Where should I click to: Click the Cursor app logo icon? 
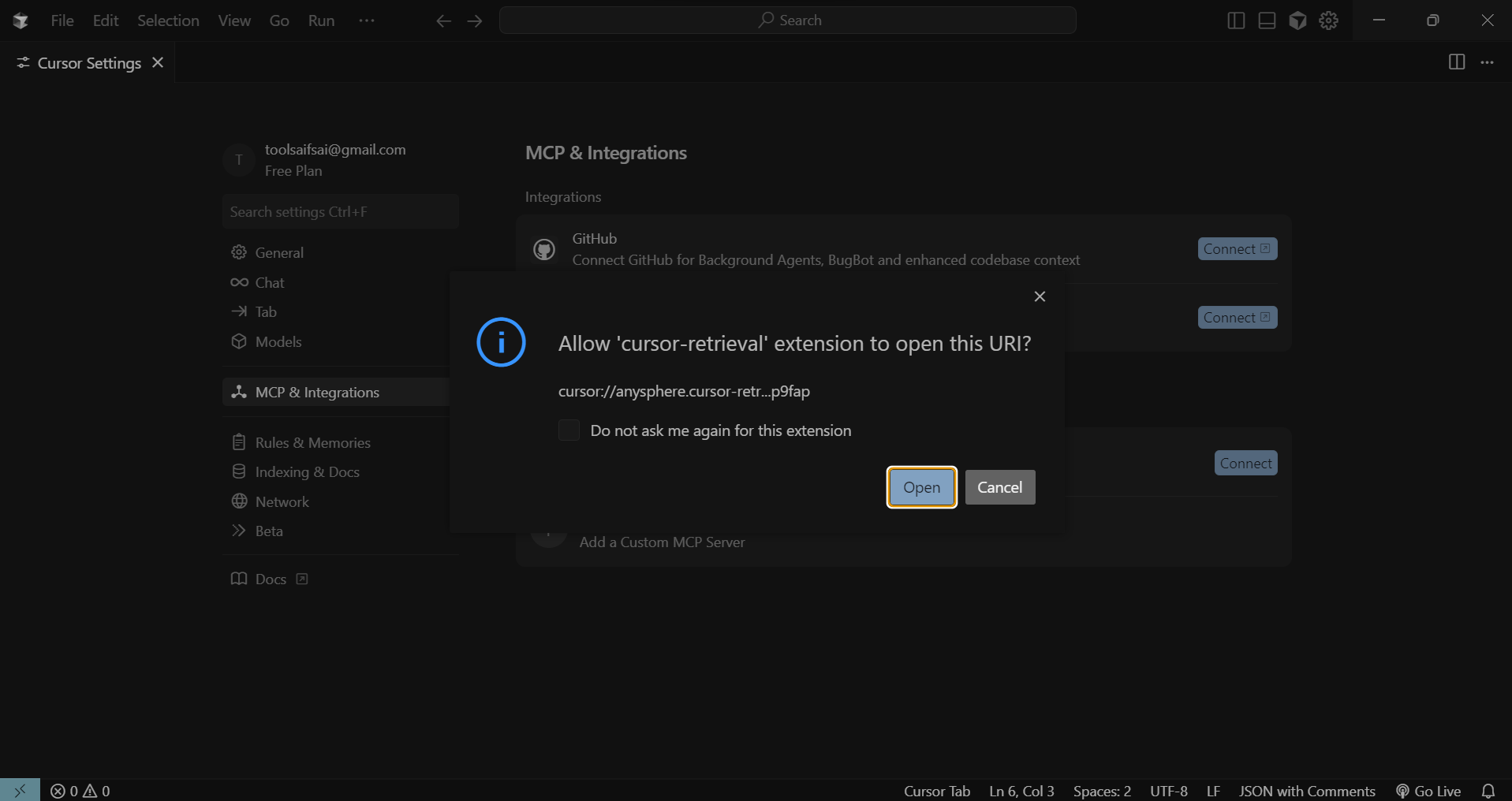pyautogui.click(x=21, y=20)
